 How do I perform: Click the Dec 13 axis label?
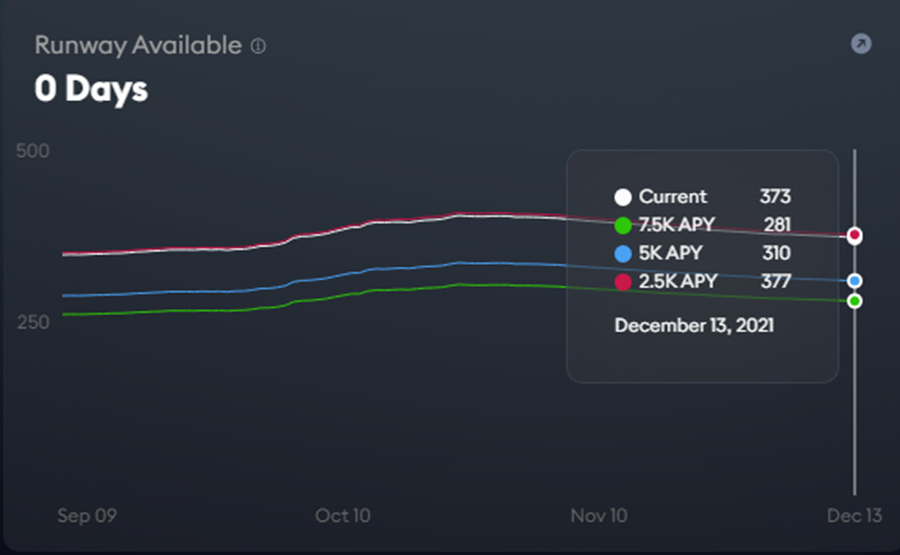point(854,515)
